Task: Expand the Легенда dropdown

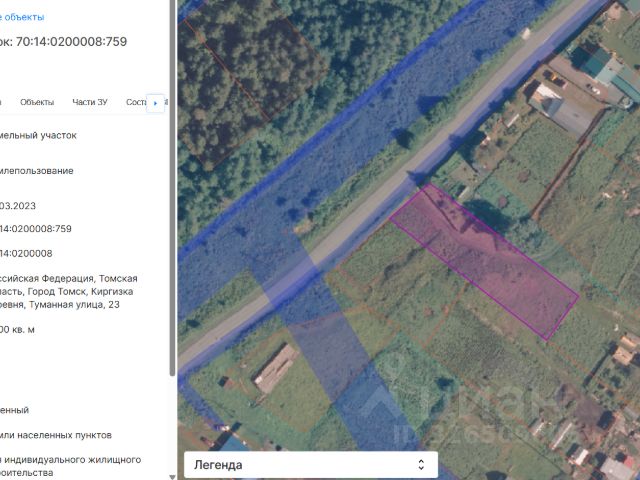Action: coord(311,464)
